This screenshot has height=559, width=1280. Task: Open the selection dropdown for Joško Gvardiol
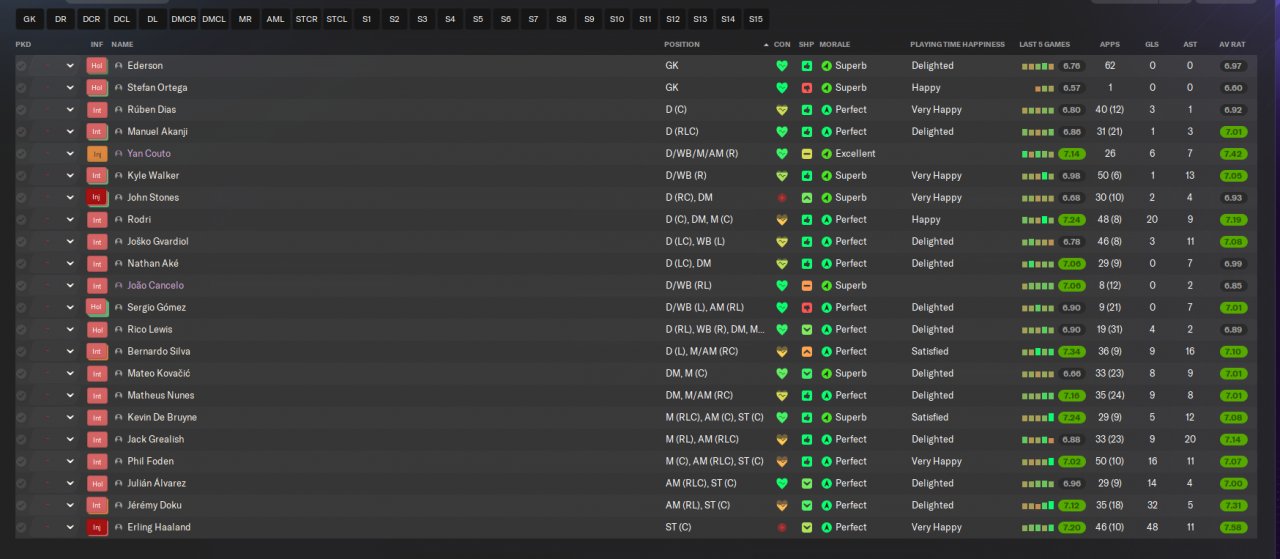point(70,242)
